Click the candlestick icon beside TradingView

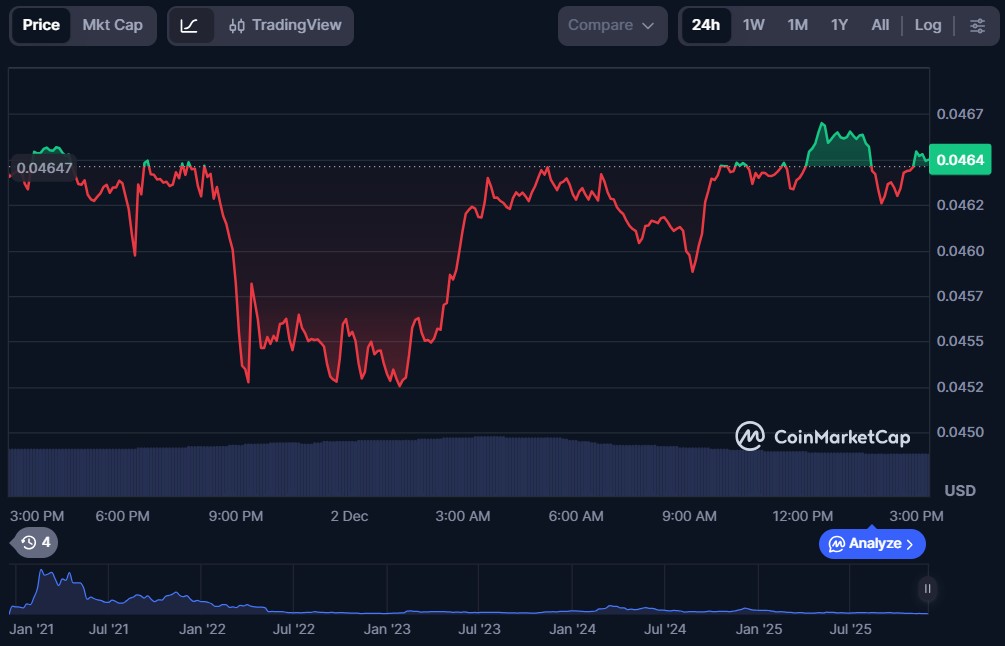coord(237,25)
